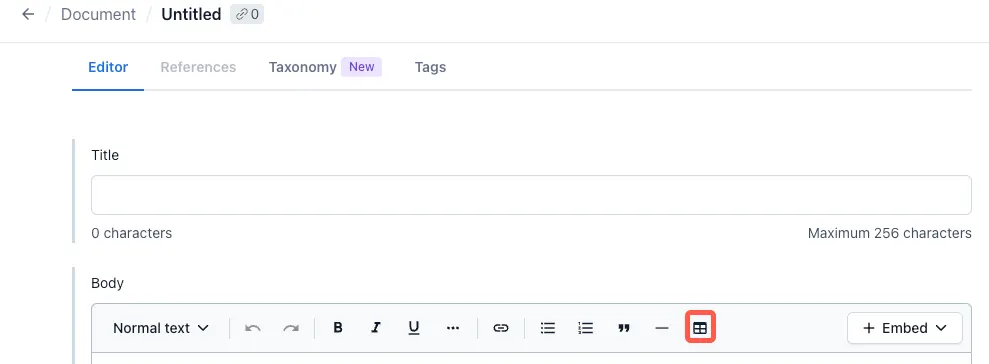Image resolution: width=989 pixels, height=364 pixels.
Task: Open the Normal text style dropdown
Action: tap(161, 328)
